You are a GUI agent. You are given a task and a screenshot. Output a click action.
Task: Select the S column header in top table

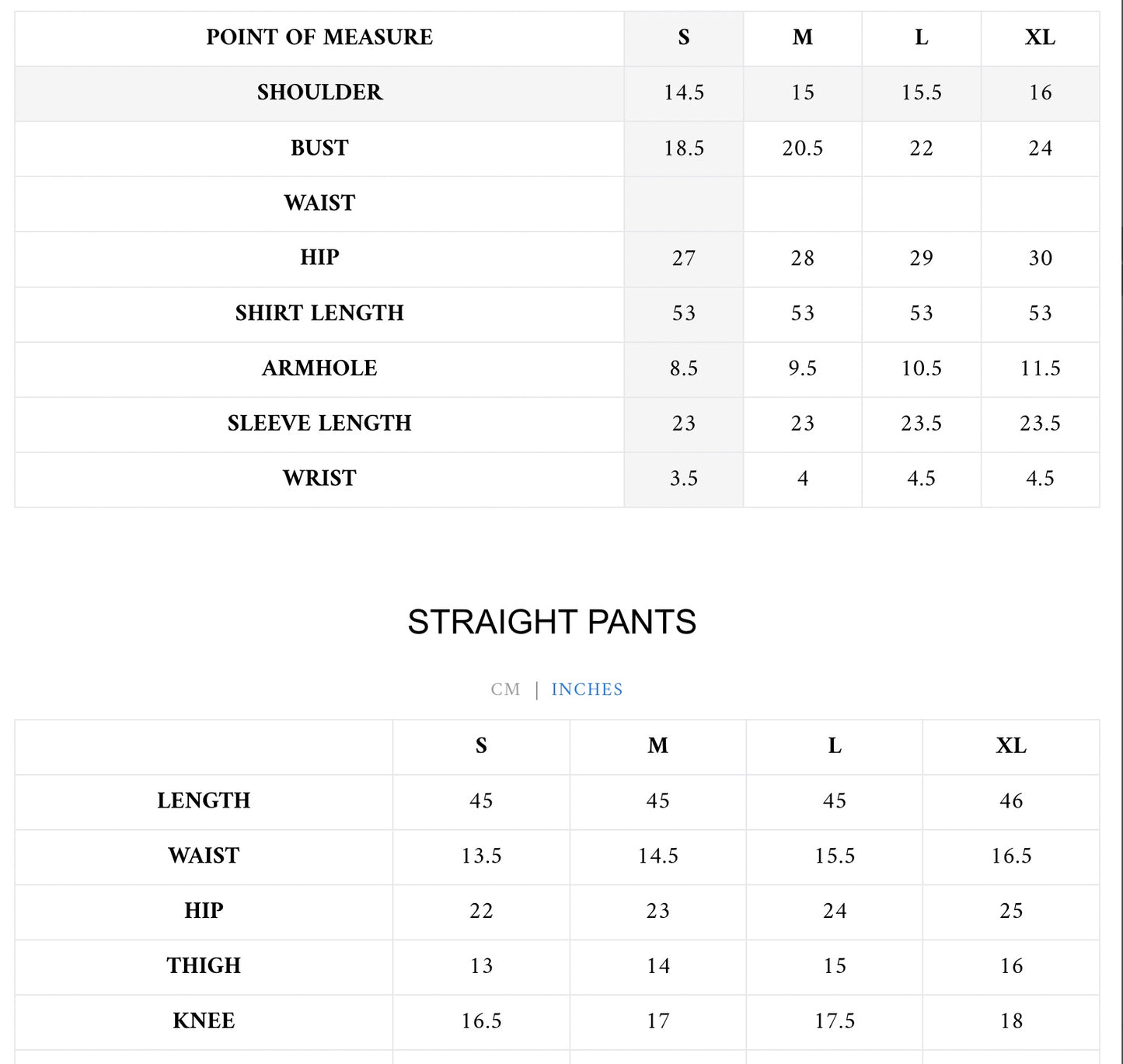pyautogui.click(x=684, y=37)
